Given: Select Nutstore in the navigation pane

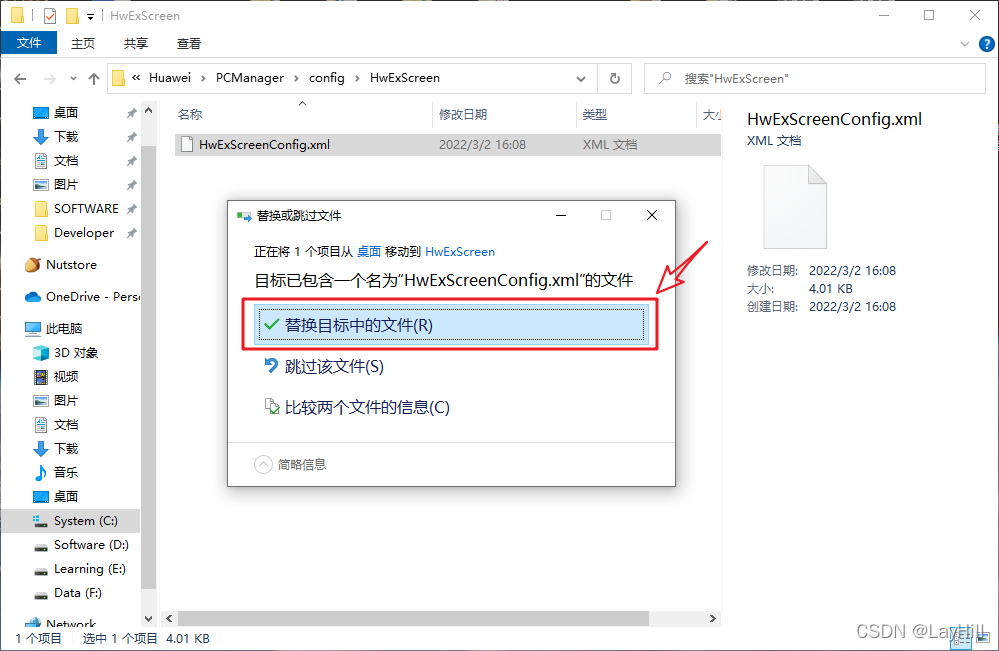Looking at the screenshot, I should (x=71, y=265).
